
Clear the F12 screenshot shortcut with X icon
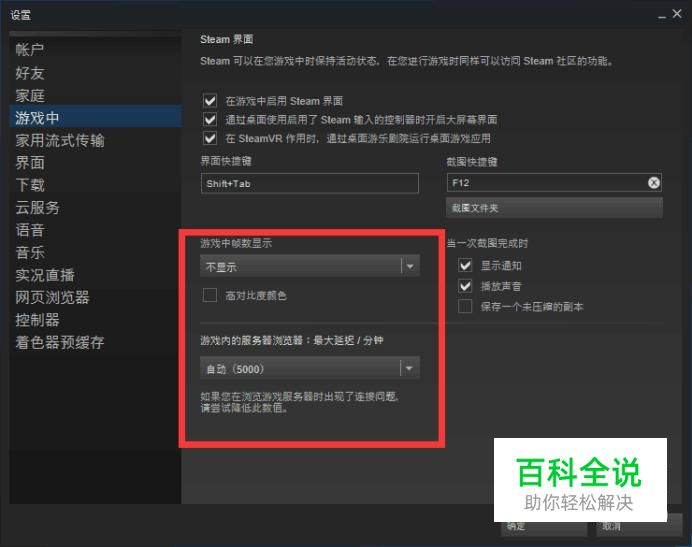(654, 182)
